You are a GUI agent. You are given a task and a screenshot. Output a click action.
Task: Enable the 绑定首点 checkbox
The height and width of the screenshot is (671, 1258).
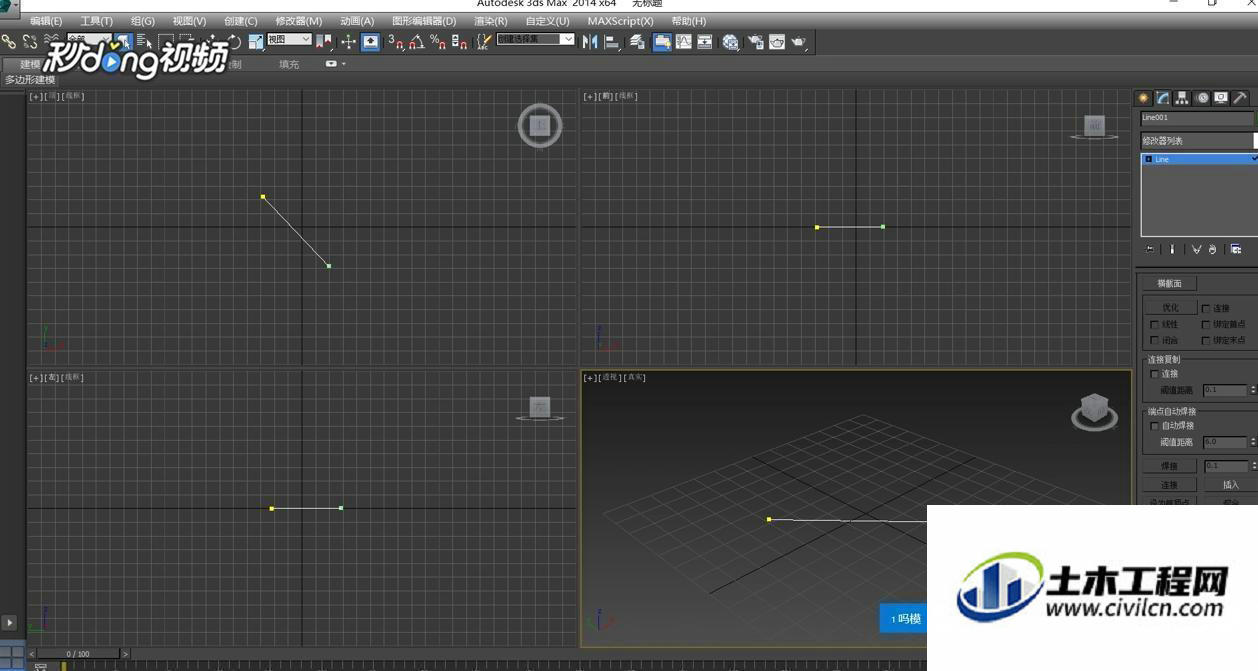point(1206,324)
